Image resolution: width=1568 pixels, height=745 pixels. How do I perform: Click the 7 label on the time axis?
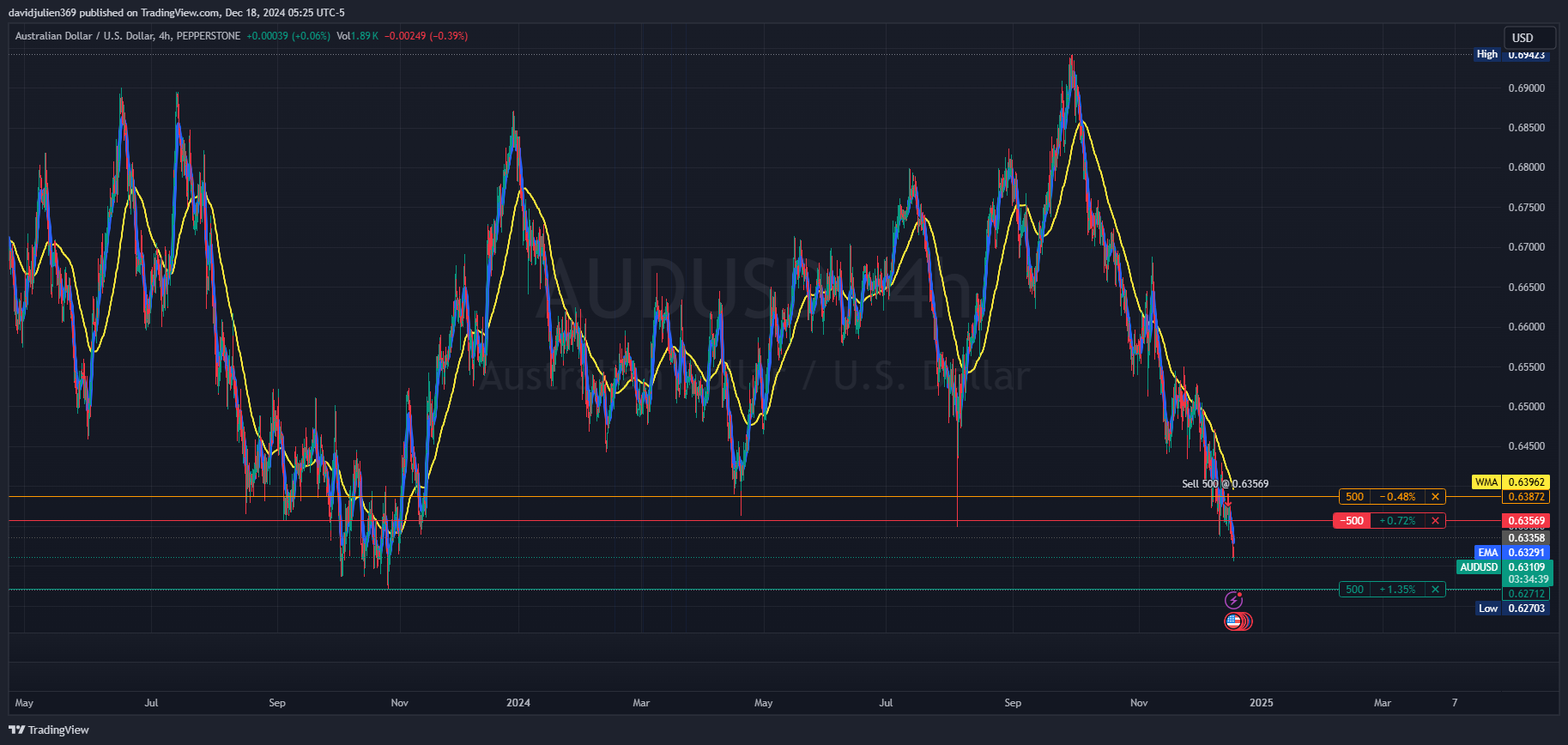click(x=1455, y=703)
